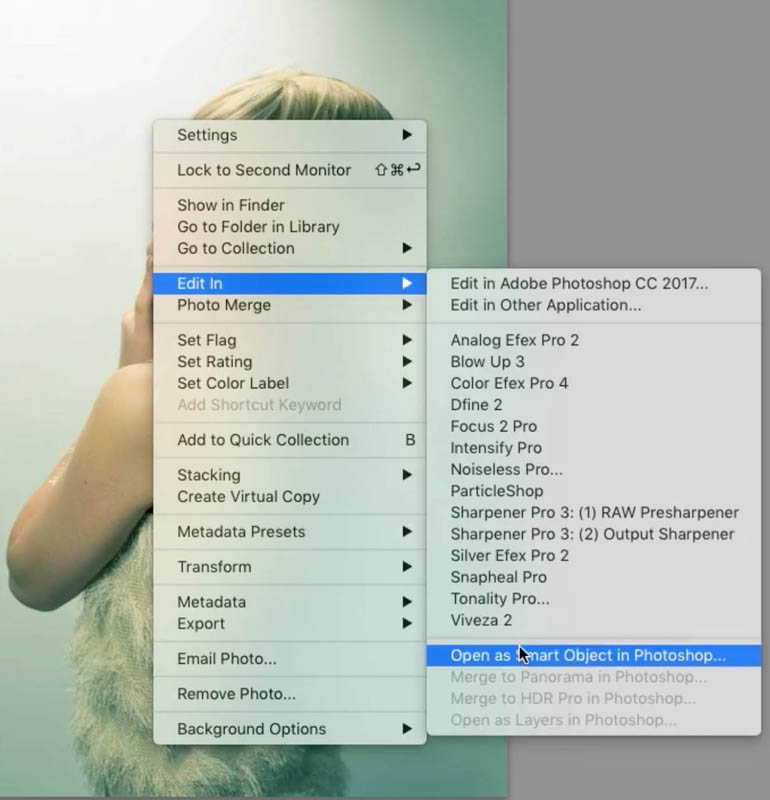Select Tonality Pro...
Viewport: 770px width, 800px height.
tap(593, 598)
